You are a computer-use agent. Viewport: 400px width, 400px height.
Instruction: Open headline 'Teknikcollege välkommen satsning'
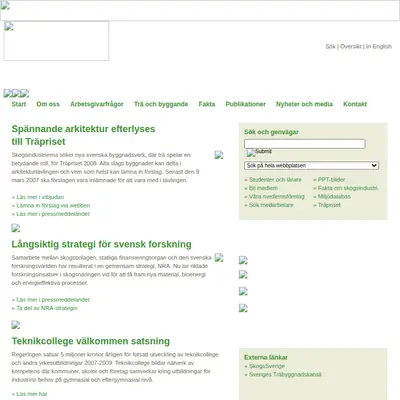tap(91, 341)
